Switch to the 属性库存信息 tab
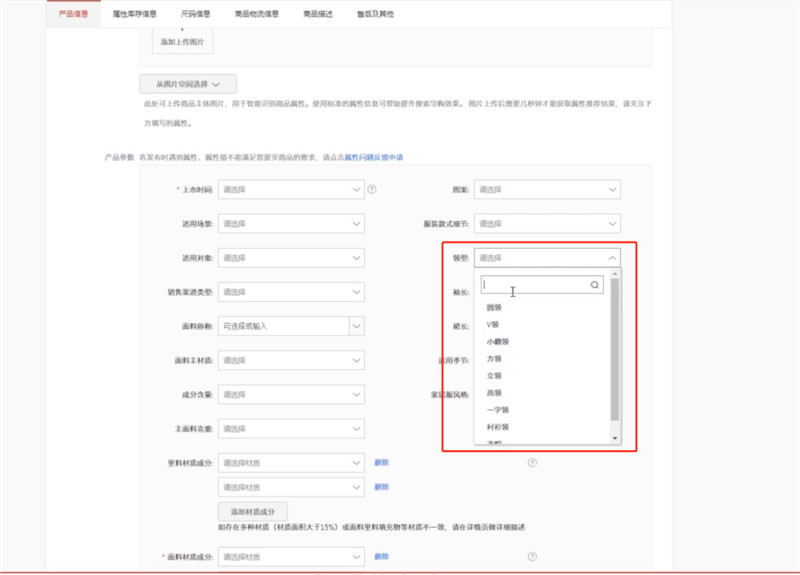 (x=134, y=14)
